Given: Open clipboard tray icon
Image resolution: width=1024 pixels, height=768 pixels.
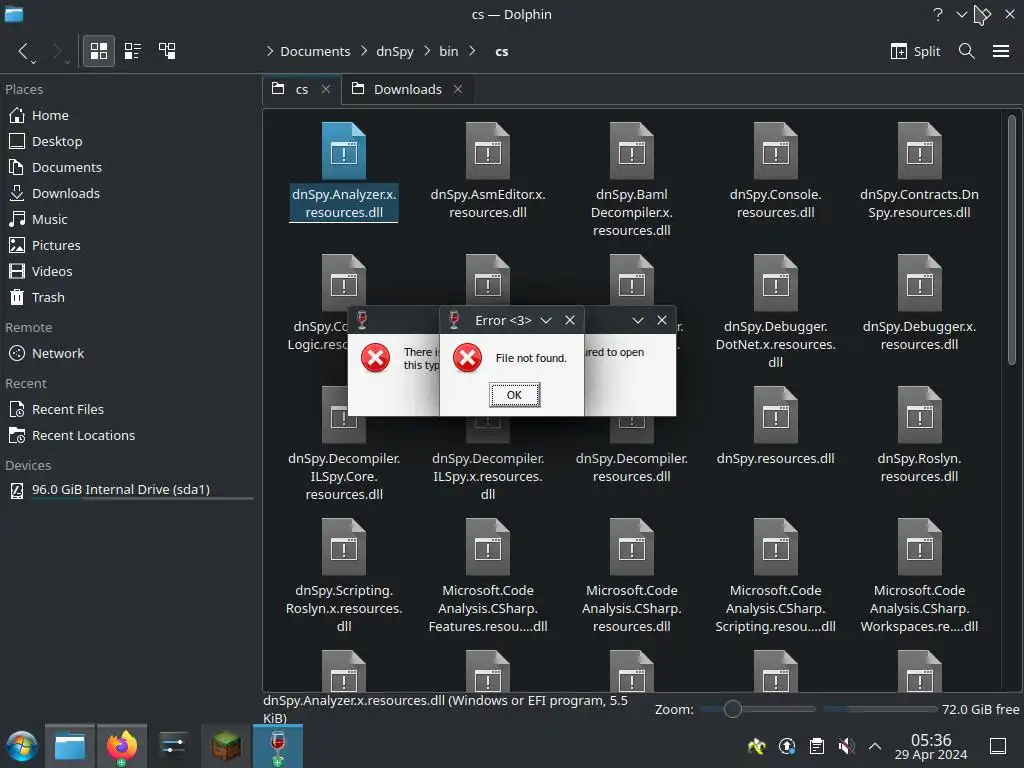Looking at the screenshot, I should point(816,746).
